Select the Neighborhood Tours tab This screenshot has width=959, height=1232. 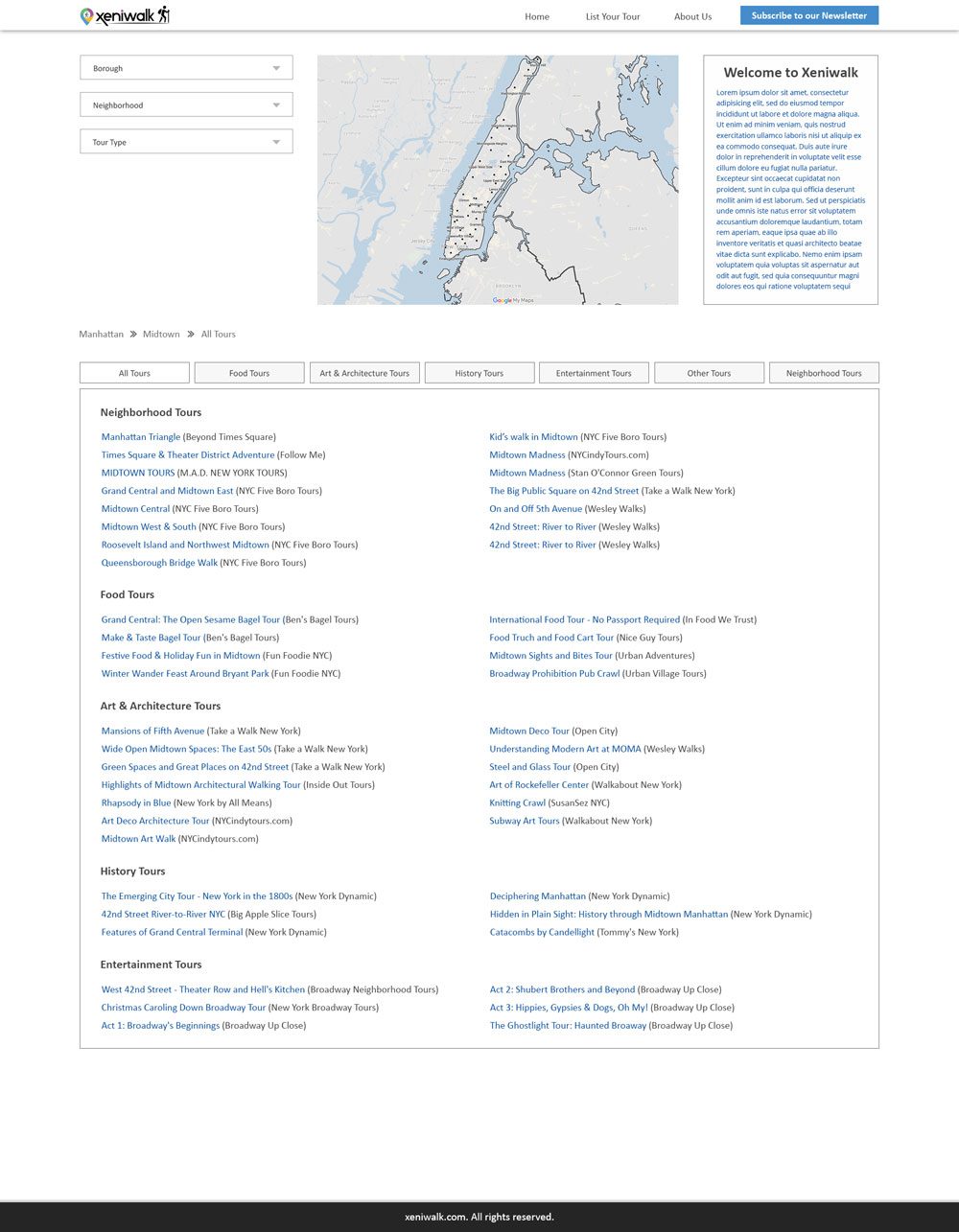(x=824, y=373)
